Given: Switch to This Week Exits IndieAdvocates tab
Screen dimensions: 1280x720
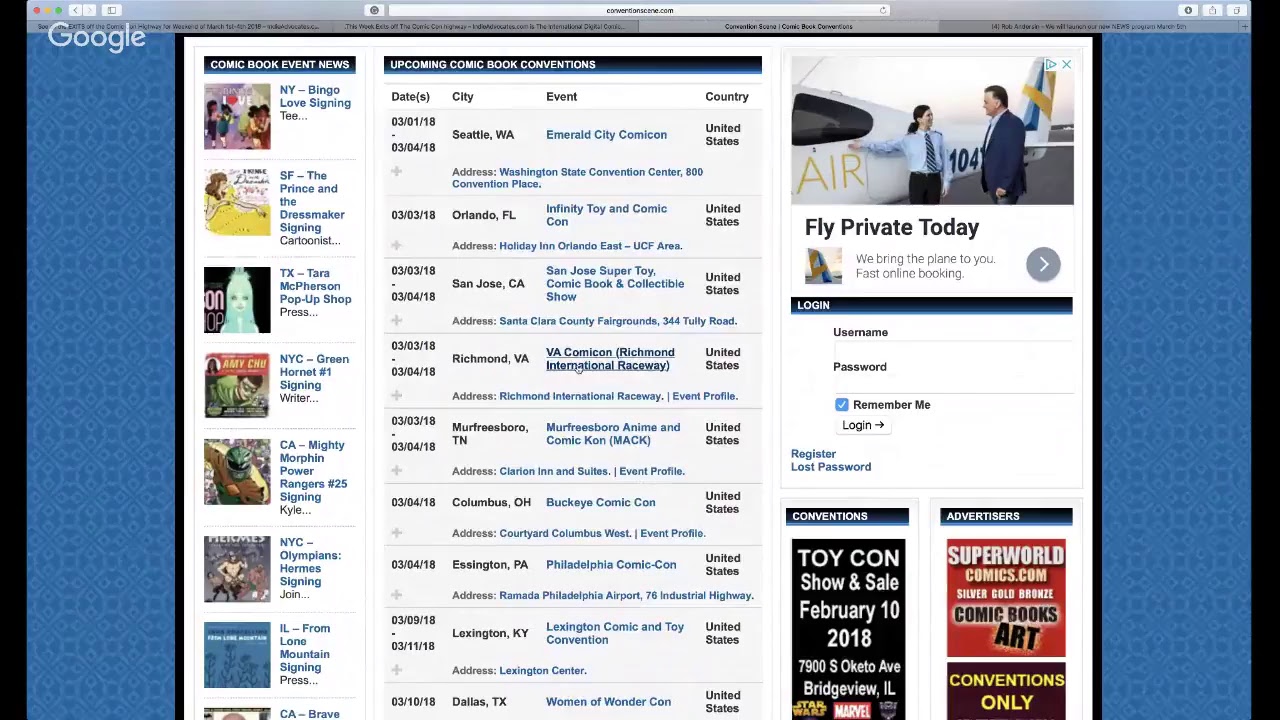Looking at the screenshot, I should click(487, 26).
